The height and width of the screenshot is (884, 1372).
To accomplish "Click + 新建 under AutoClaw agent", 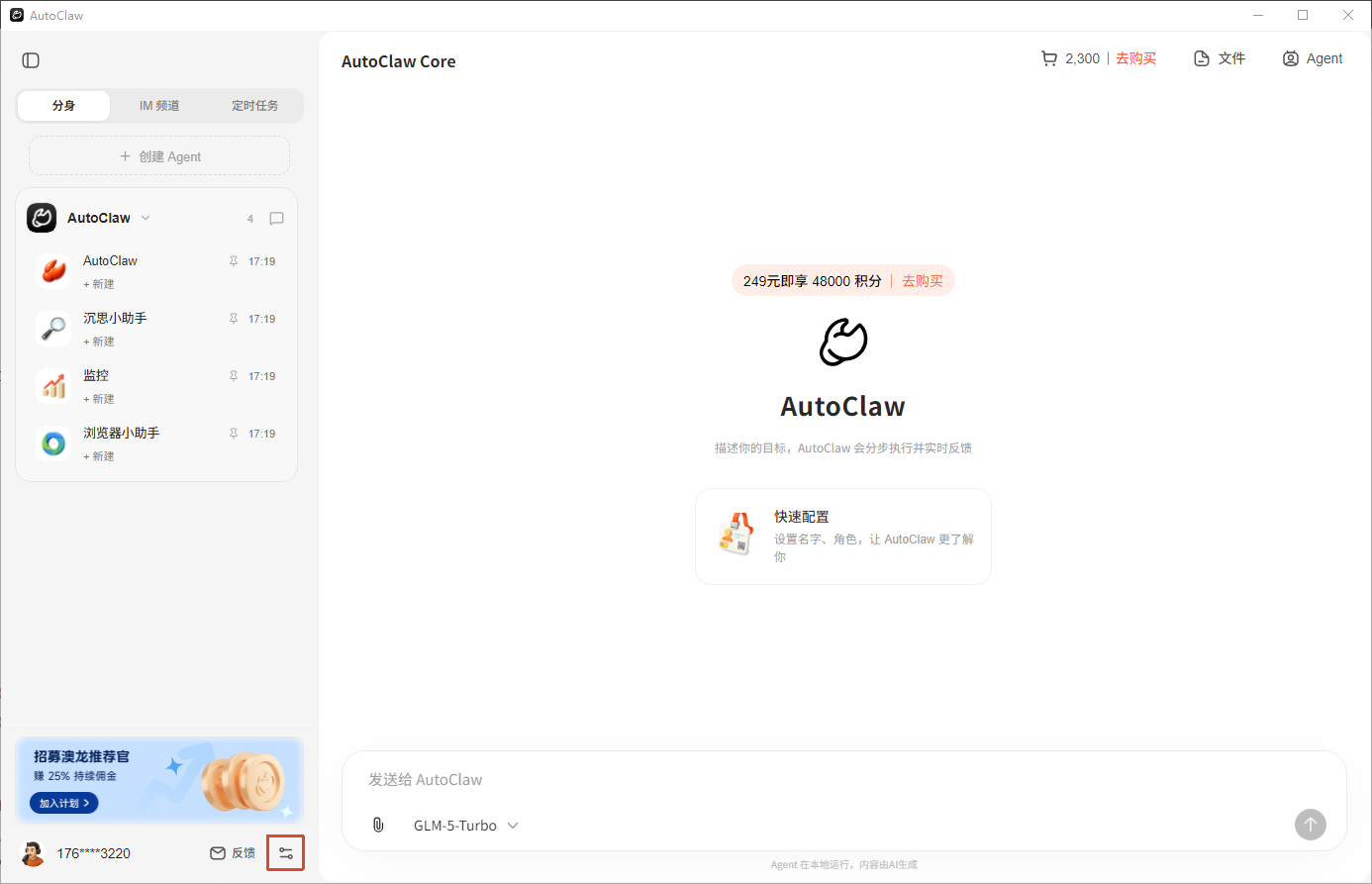I will coord(99,284).
